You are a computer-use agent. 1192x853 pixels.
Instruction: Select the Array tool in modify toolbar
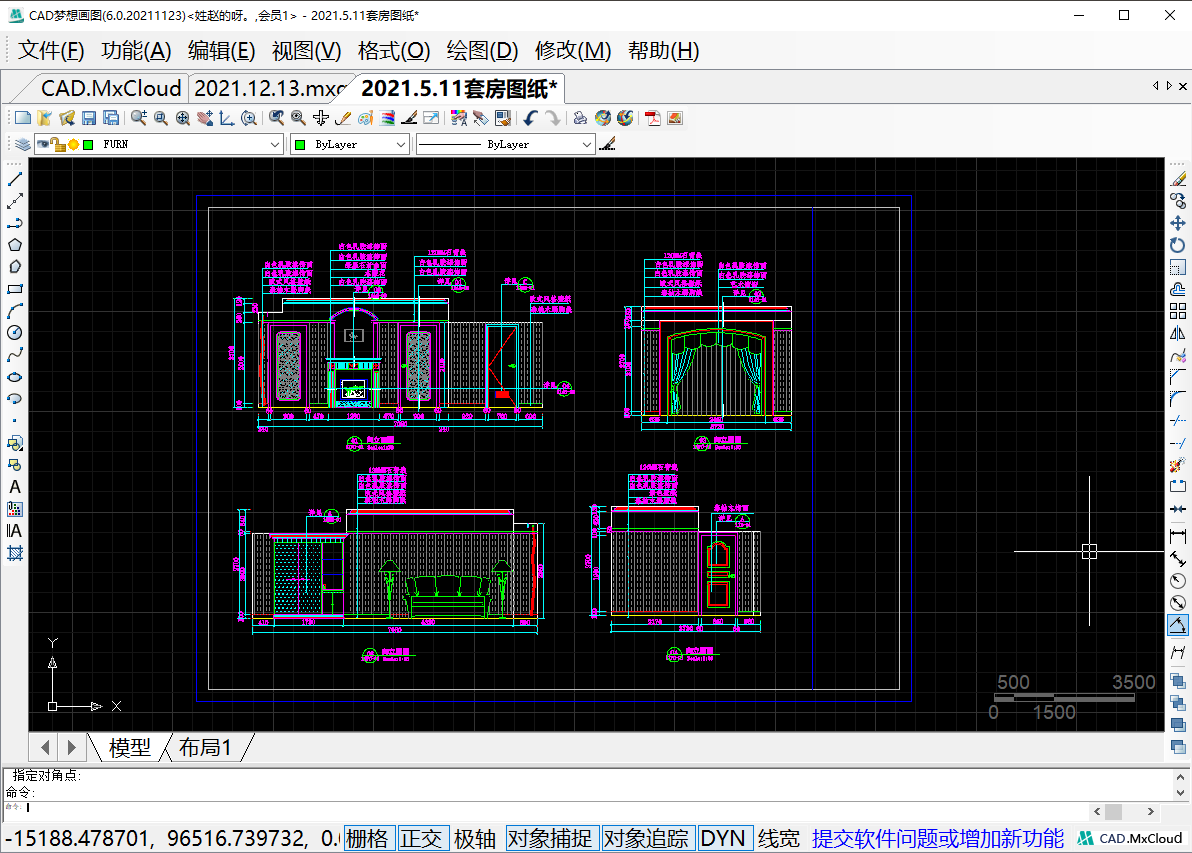1178,311
